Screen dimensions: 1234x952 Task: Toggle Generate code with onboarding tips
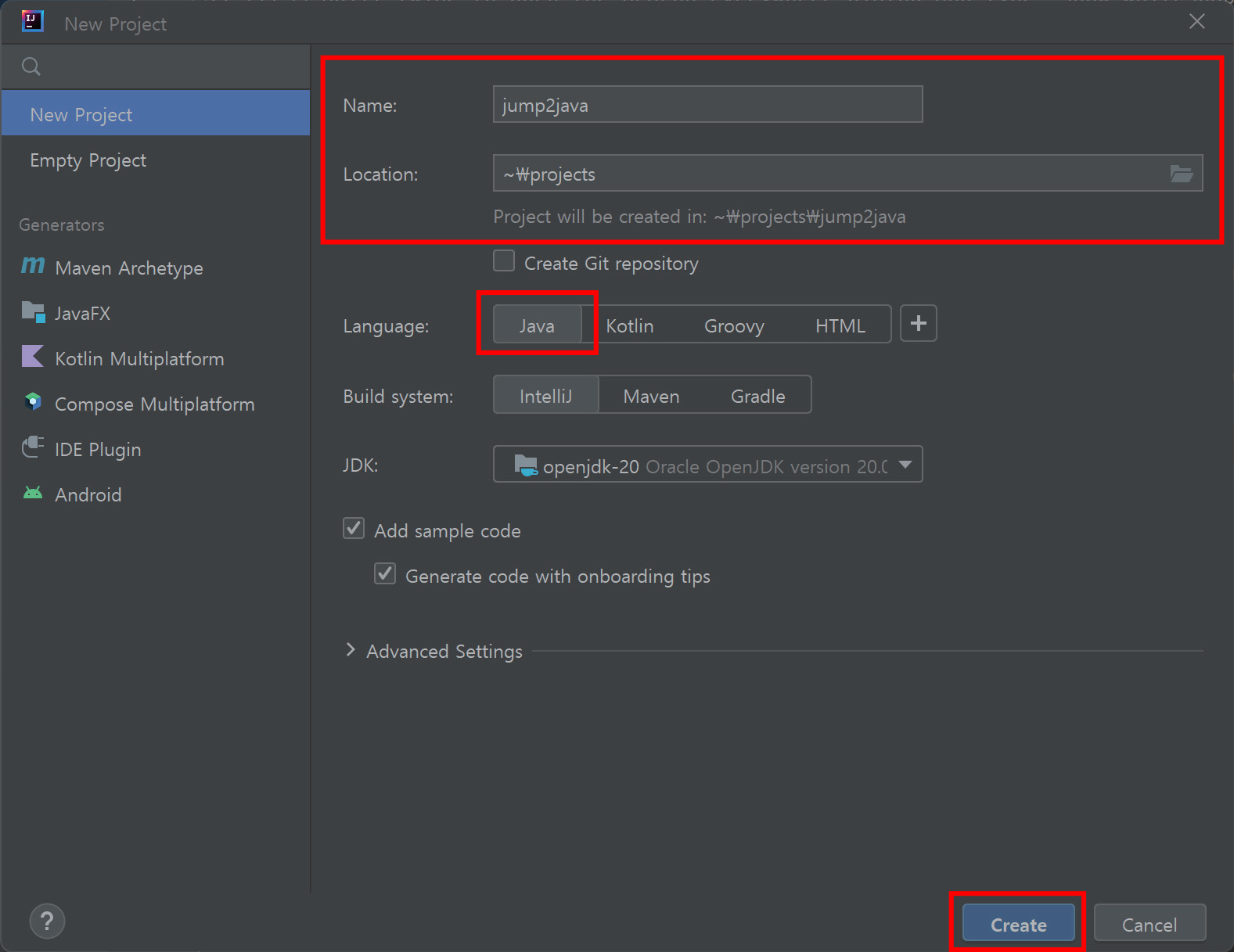(x=385, y=573)
